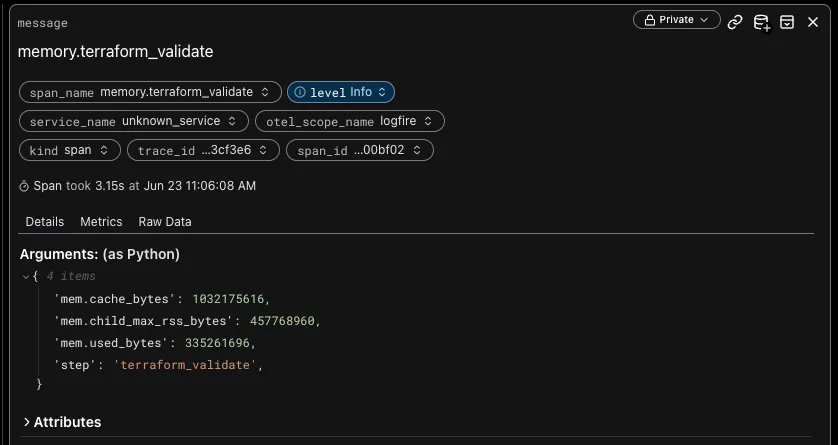Click the panel dock layout icon
Screen dimensions: 838x445
(x=787, y=22)
